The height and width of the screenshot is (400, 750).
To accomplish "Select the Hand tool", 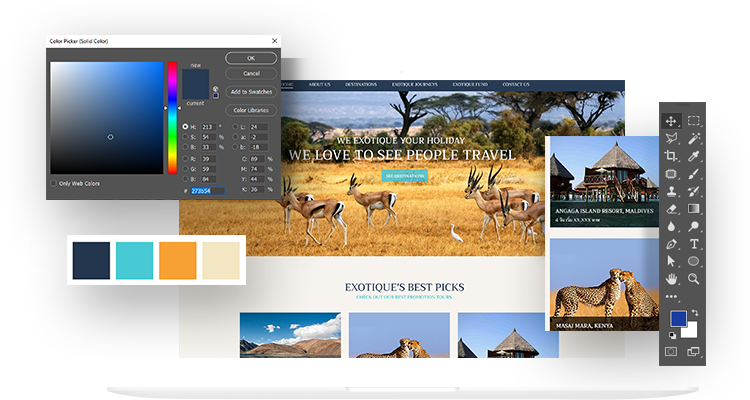I will click(671, 279).
